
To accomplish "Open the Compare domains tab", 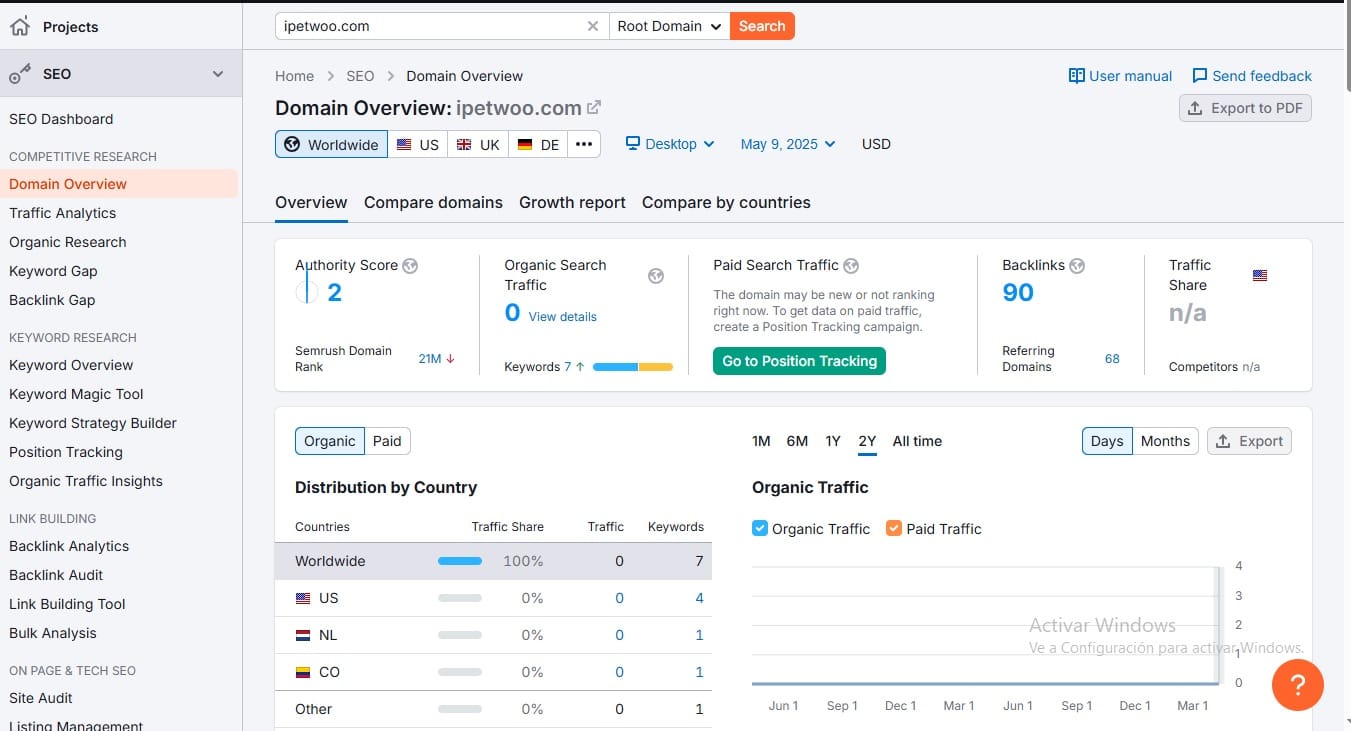I will point(433,202).
